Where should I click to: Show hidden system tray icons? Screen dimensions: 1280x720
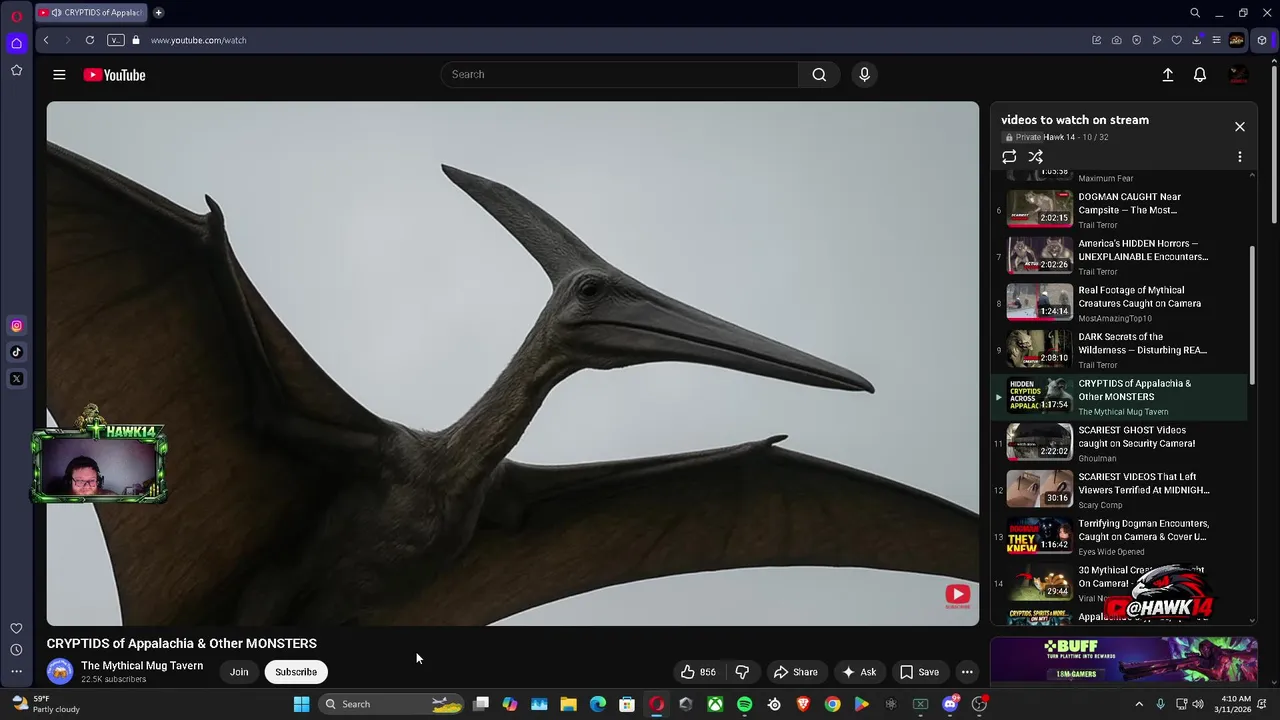pos(1138,704)
